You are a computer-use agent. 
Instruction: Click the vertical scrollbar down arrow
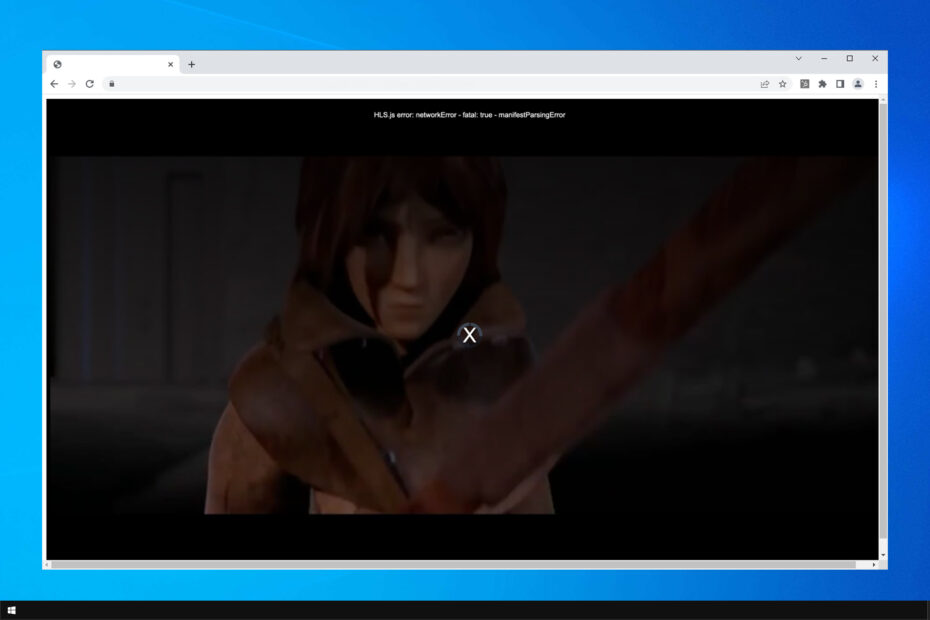click(883, 555)
